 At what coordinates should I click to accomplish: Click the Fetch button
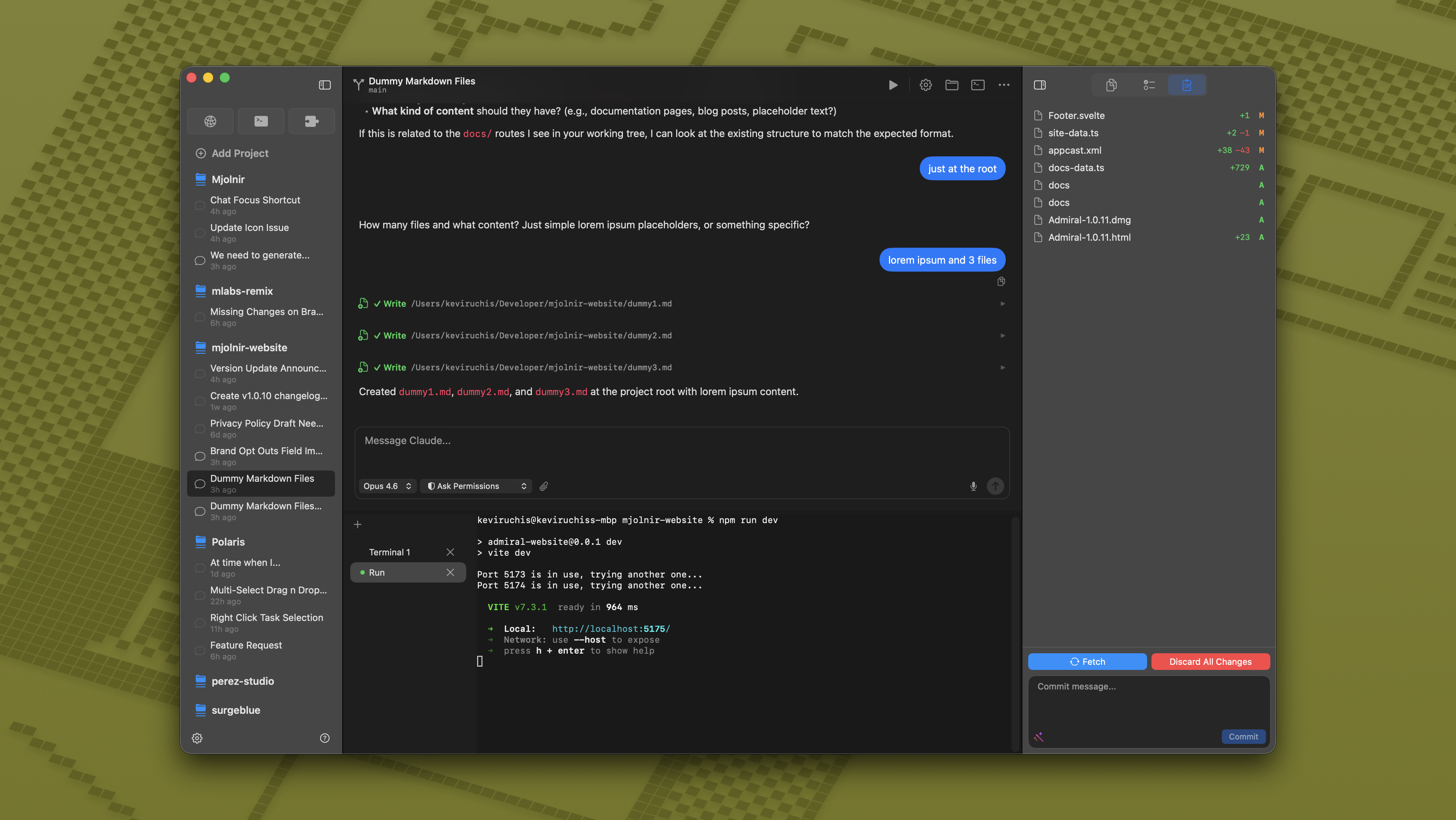[x=1087, y=662]
